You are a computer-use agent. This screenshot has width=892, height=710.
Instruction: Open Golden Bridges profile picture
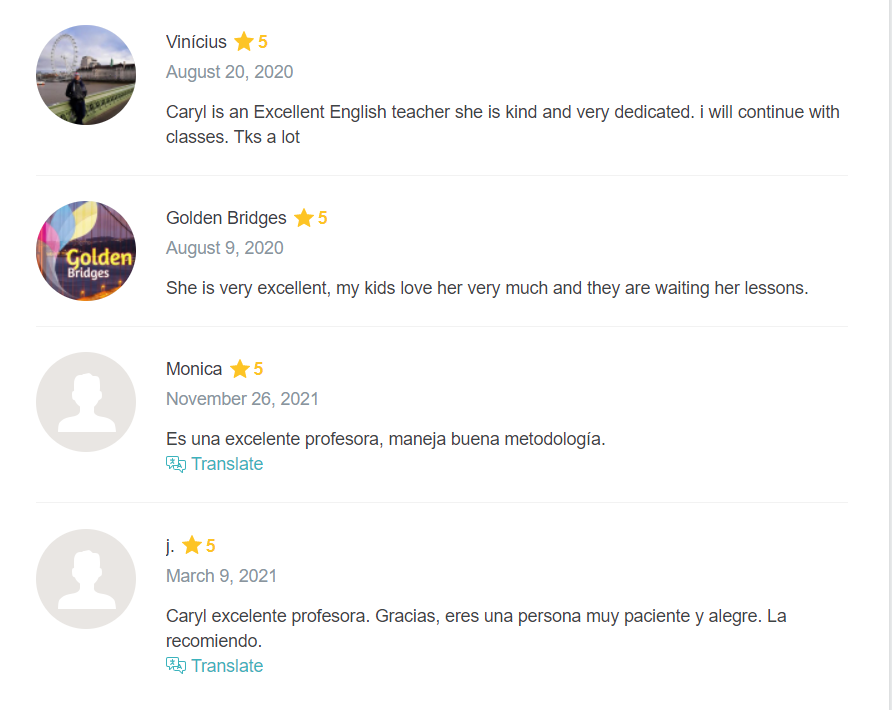(x=86, y=251)
